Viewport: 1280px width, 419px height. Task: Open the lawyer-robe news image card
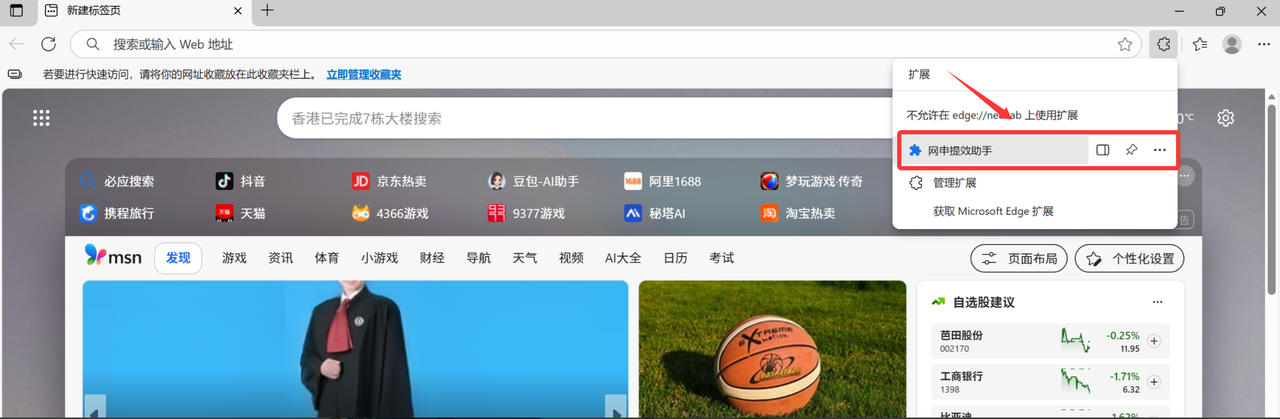[355, 349]
